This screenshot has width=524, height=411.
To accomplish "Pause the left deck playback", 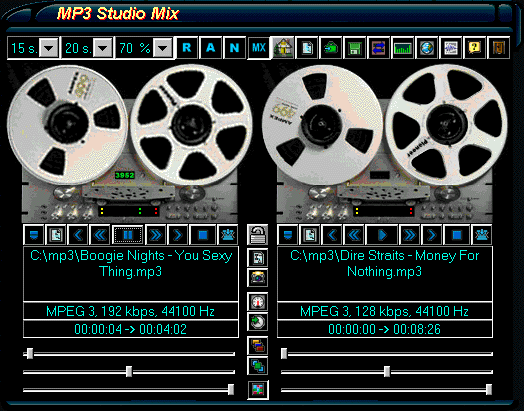I will tap(128, 235).
